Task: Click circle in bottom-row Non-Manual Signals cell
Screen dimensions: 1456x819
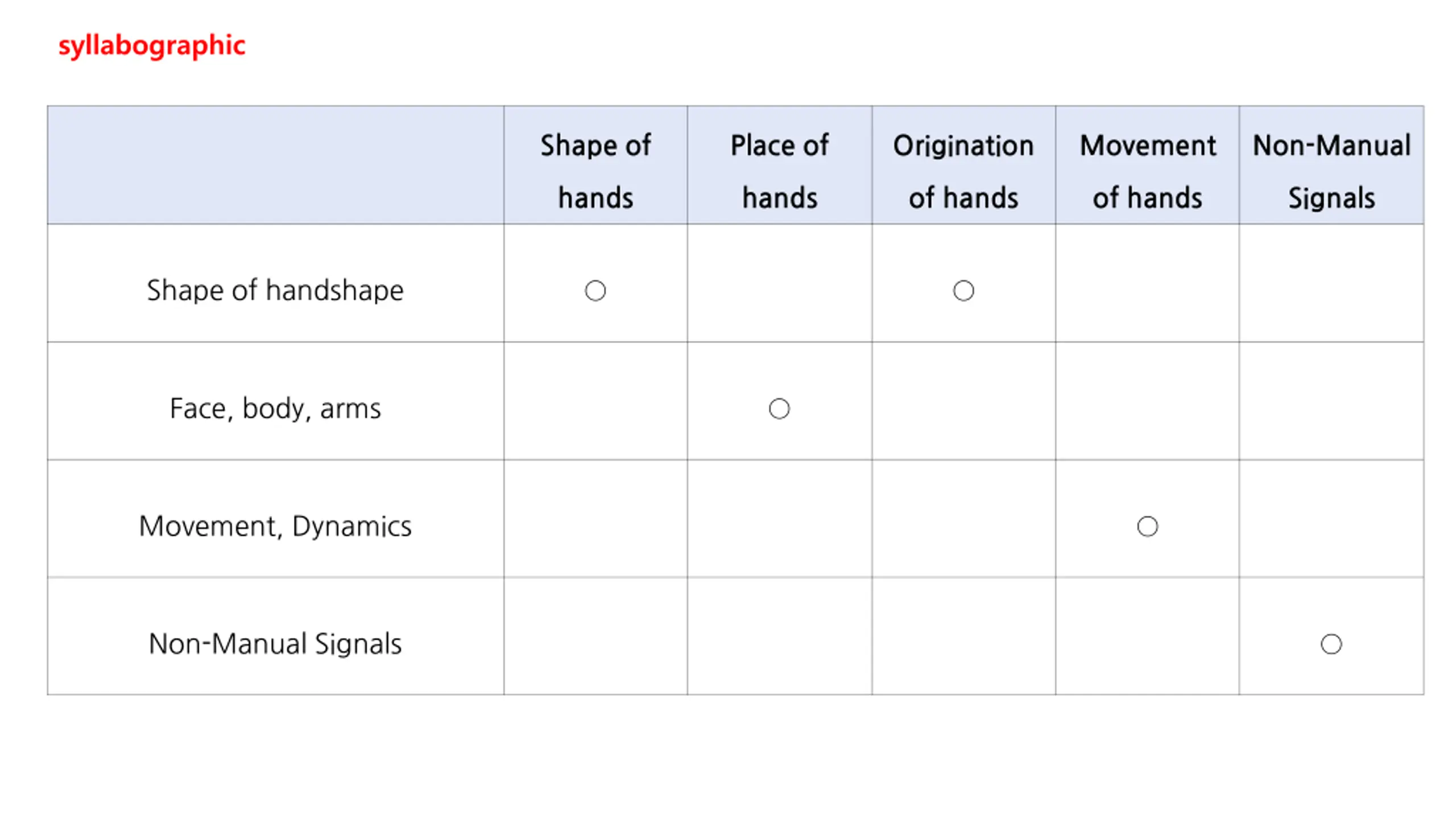Action: 1331,644
